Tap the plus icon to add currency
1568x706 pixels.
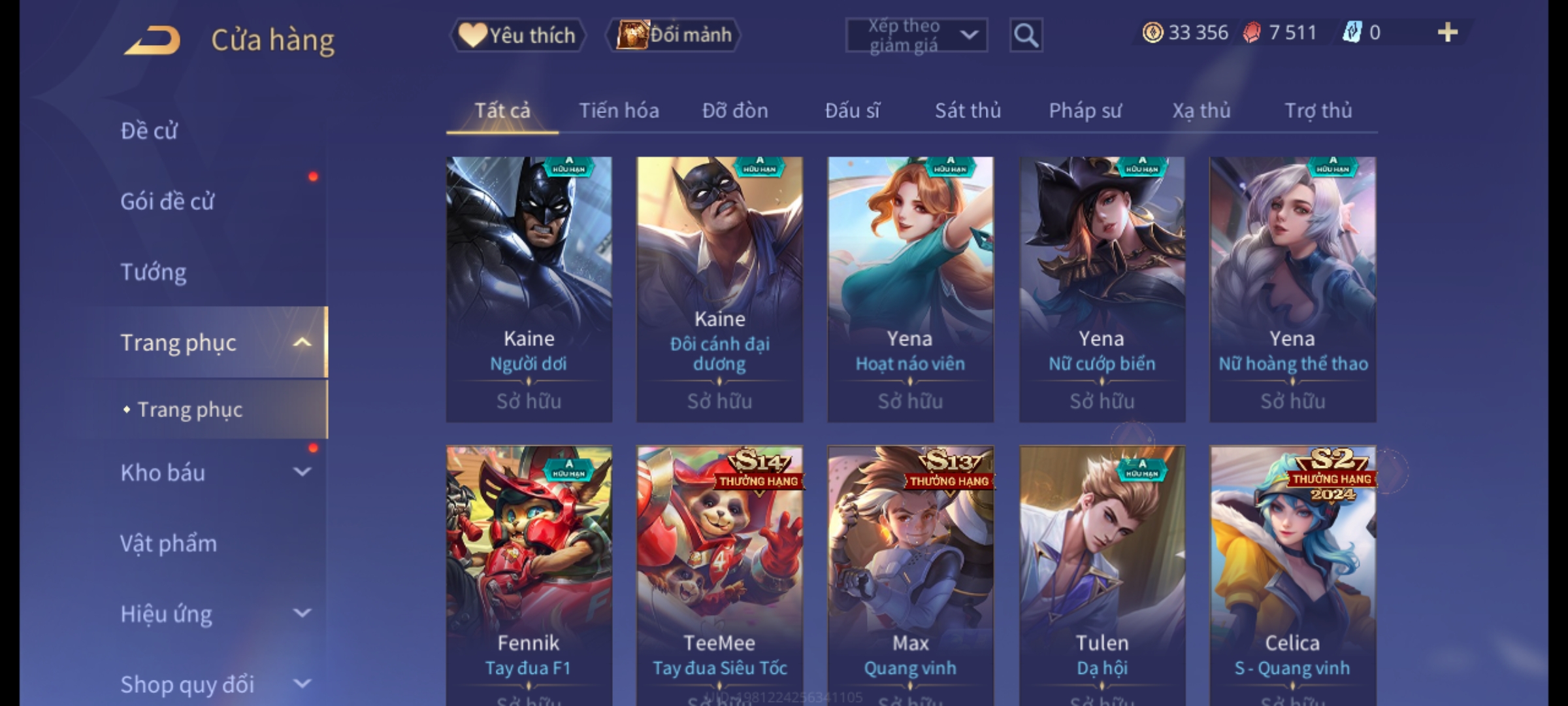coord(1448,32)
